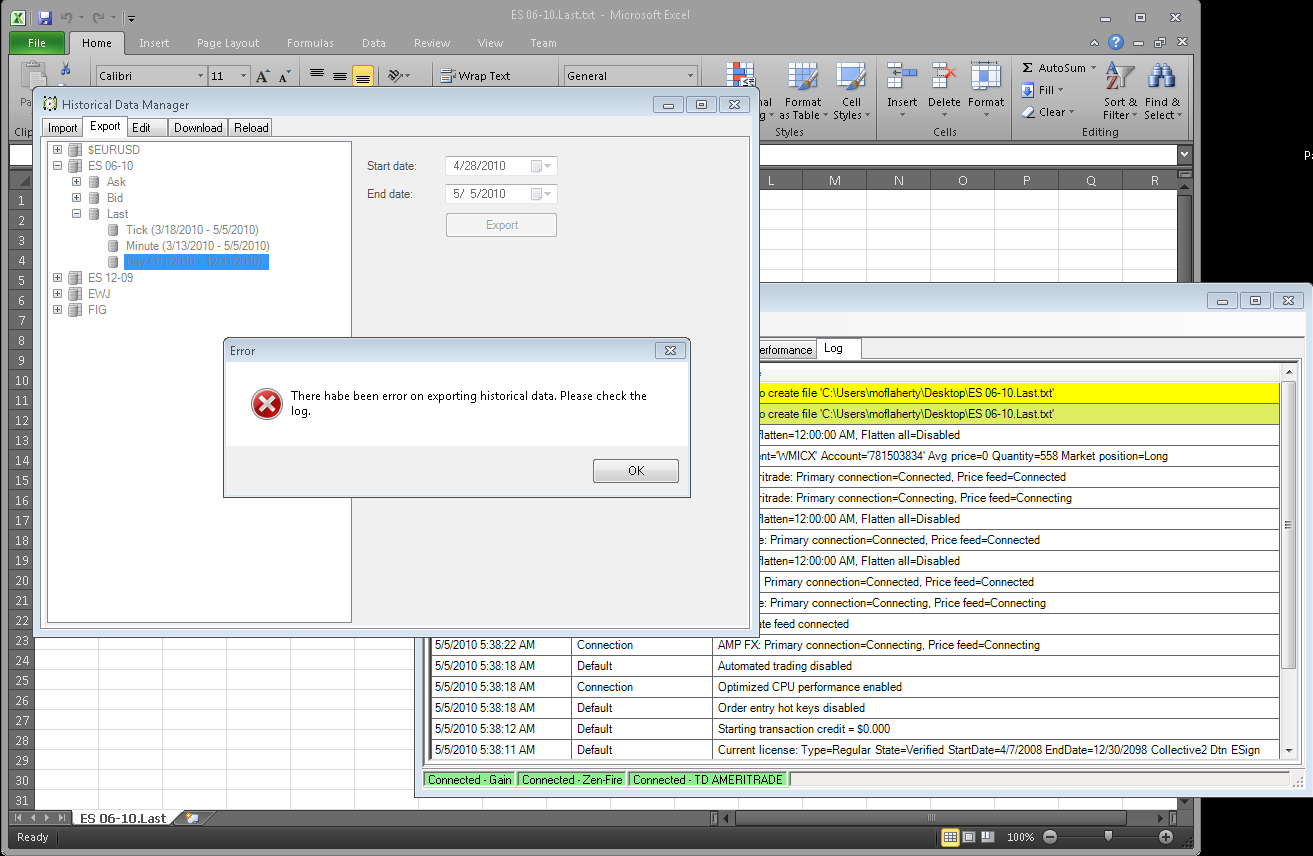The width and height of the screenshot is (1313, 856).
Task: Click the zoom slider in Excel status bar
Action: pyautogui.click(x=1107, y=837)
